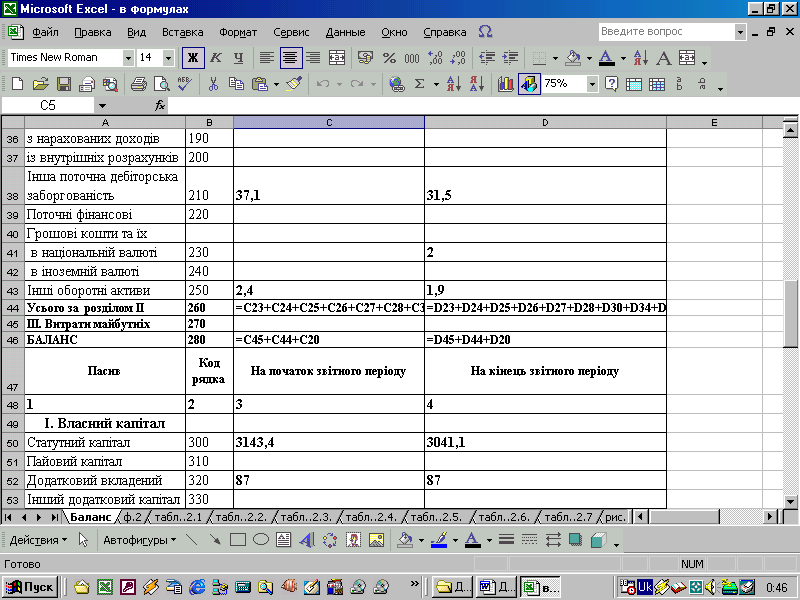Open the Вставка menu
Screen dimensions: 800x600
(x=183, y=32)
